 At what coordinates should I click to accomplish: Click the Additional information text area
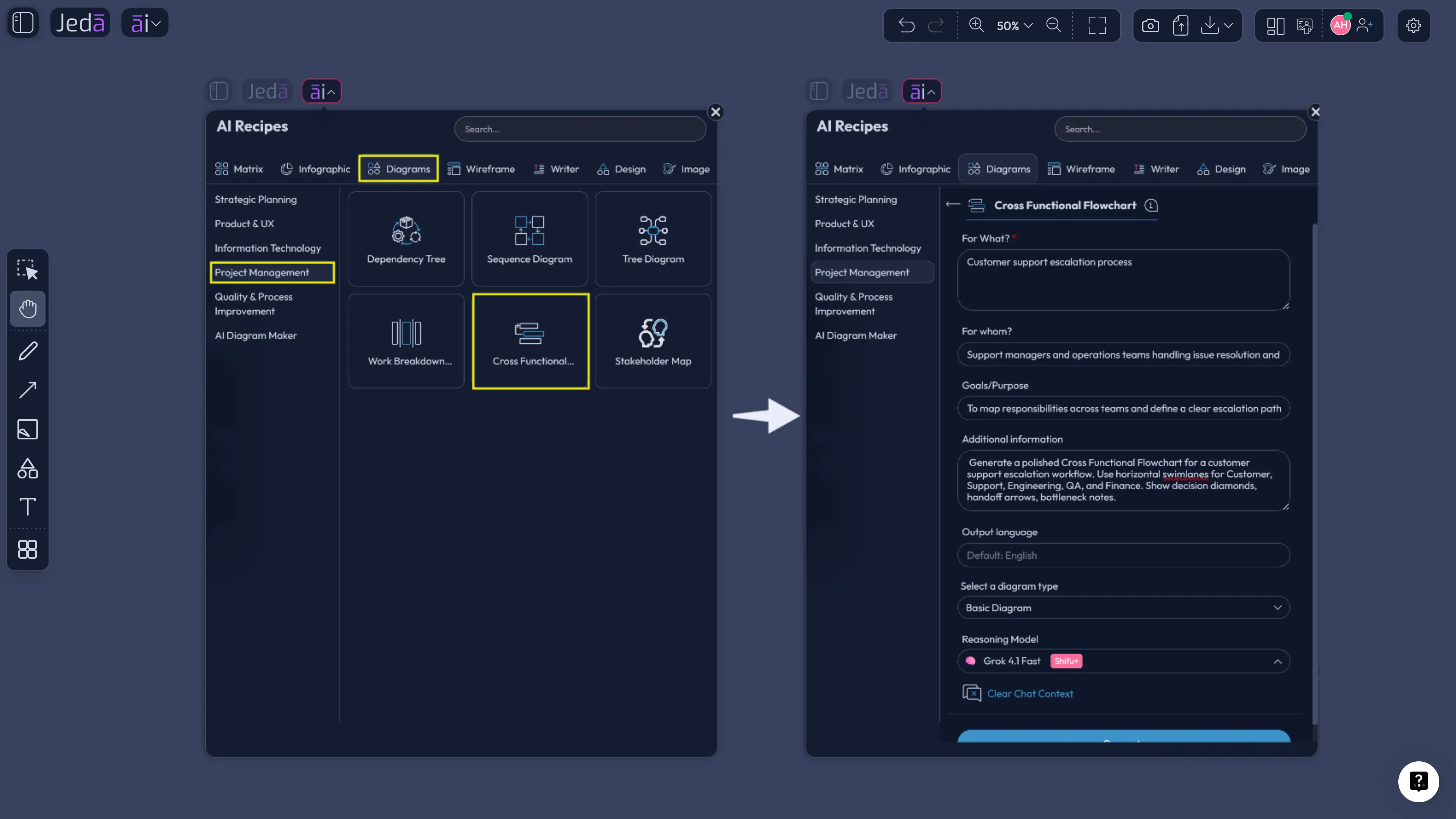pyautogui.click(x=1124, y=480)
